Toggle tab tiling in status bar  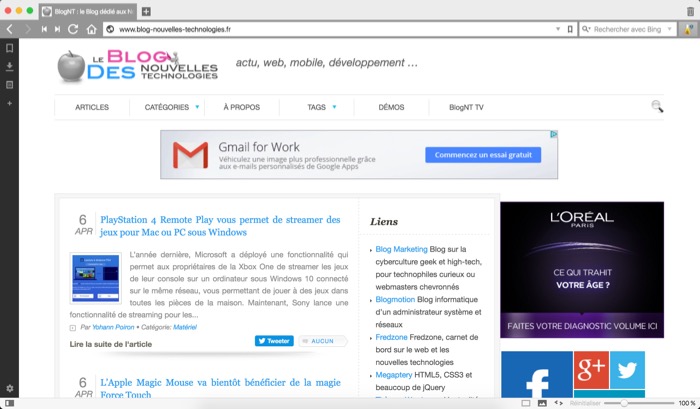pos(526,403)
